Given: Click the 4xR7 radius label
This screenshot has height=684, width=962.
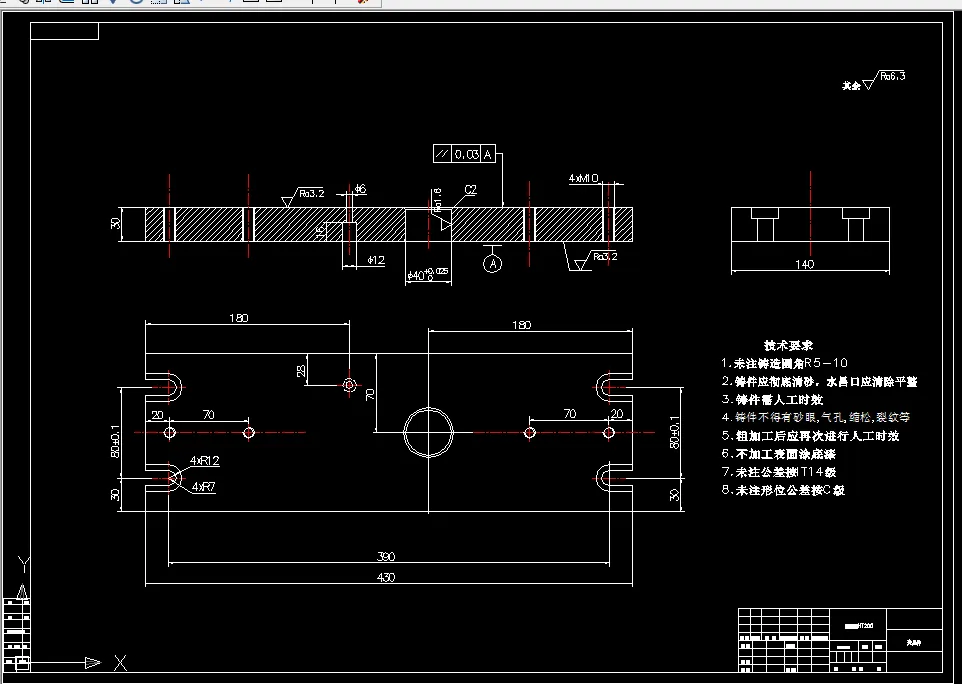Looking at the screenshot, I should pyautogui.click(x=204, y=487).
